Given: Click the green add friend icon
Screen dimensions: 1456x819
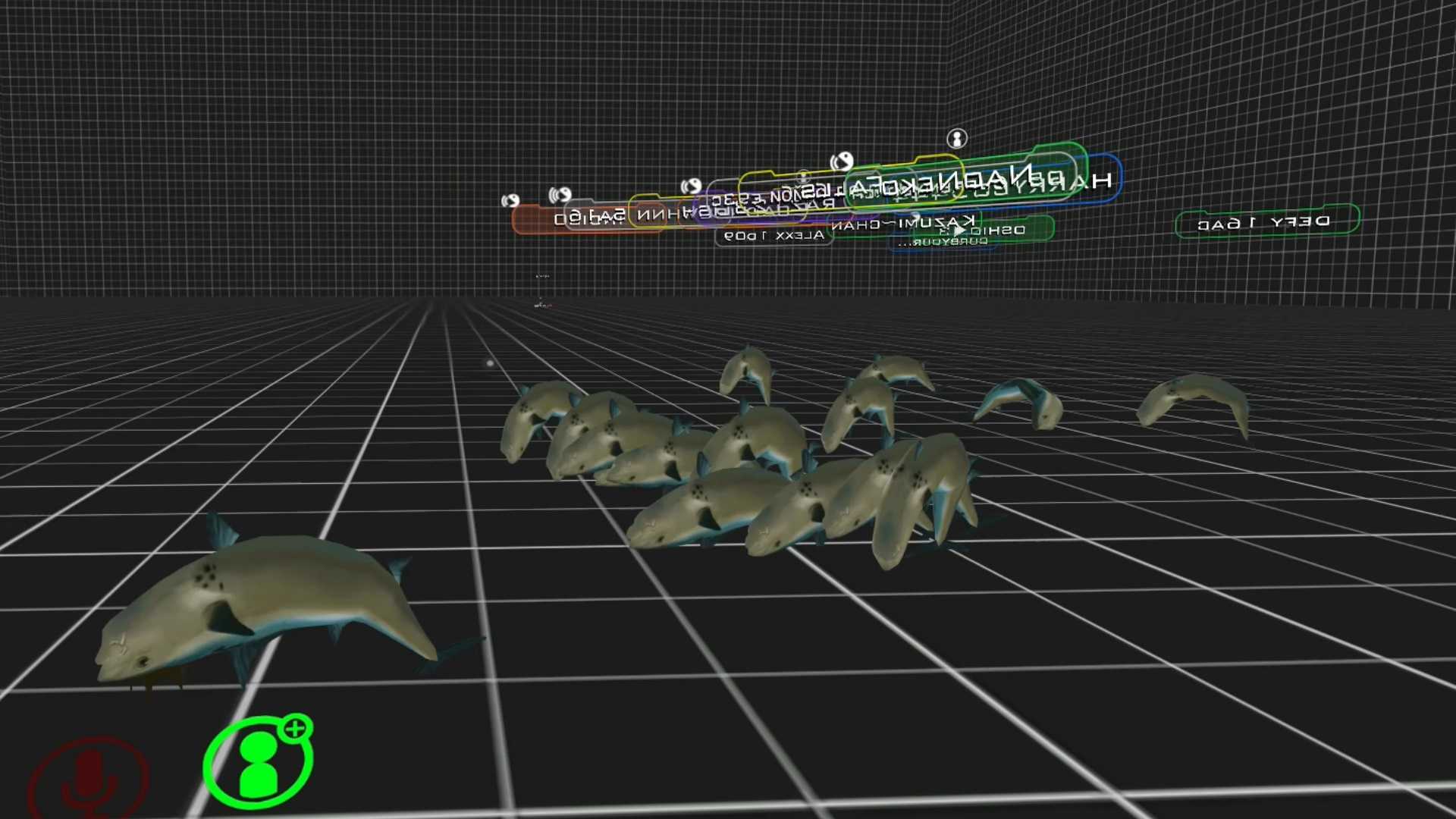Looking at the screenshot, I should click(258, 763).
